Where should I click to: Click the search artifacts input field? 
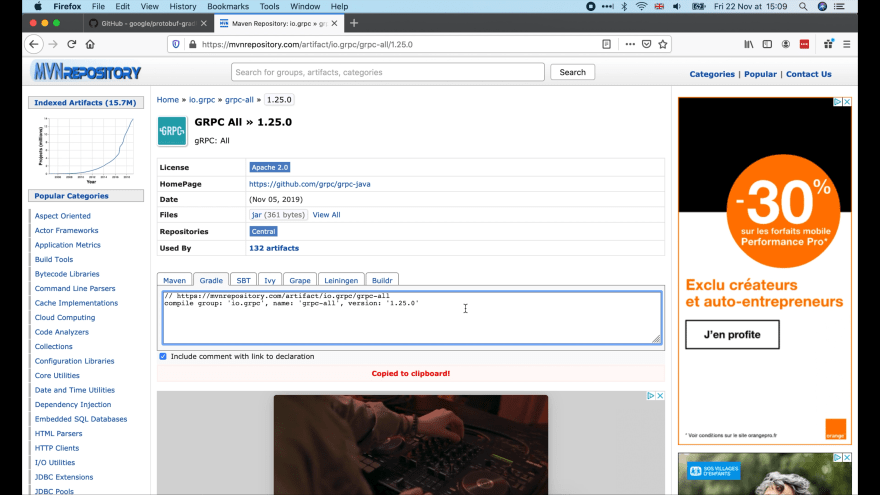click(x=387, y=72)
